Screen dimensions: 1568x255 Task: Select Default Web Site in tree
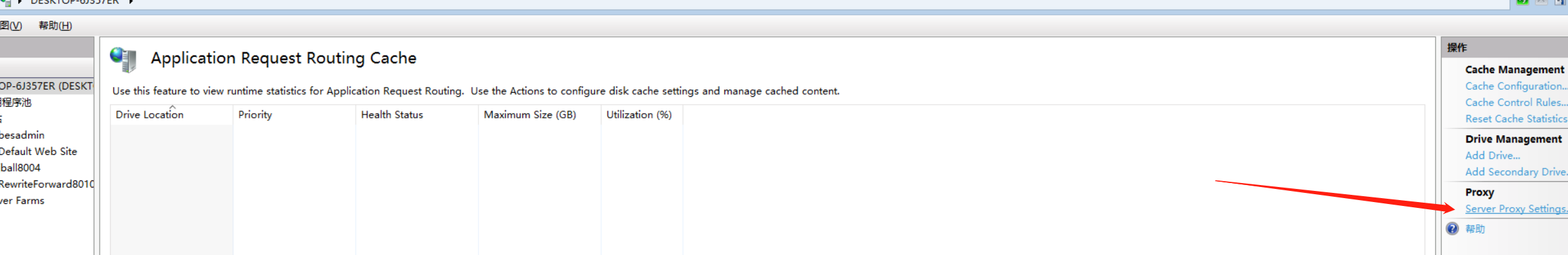(39, 151)
